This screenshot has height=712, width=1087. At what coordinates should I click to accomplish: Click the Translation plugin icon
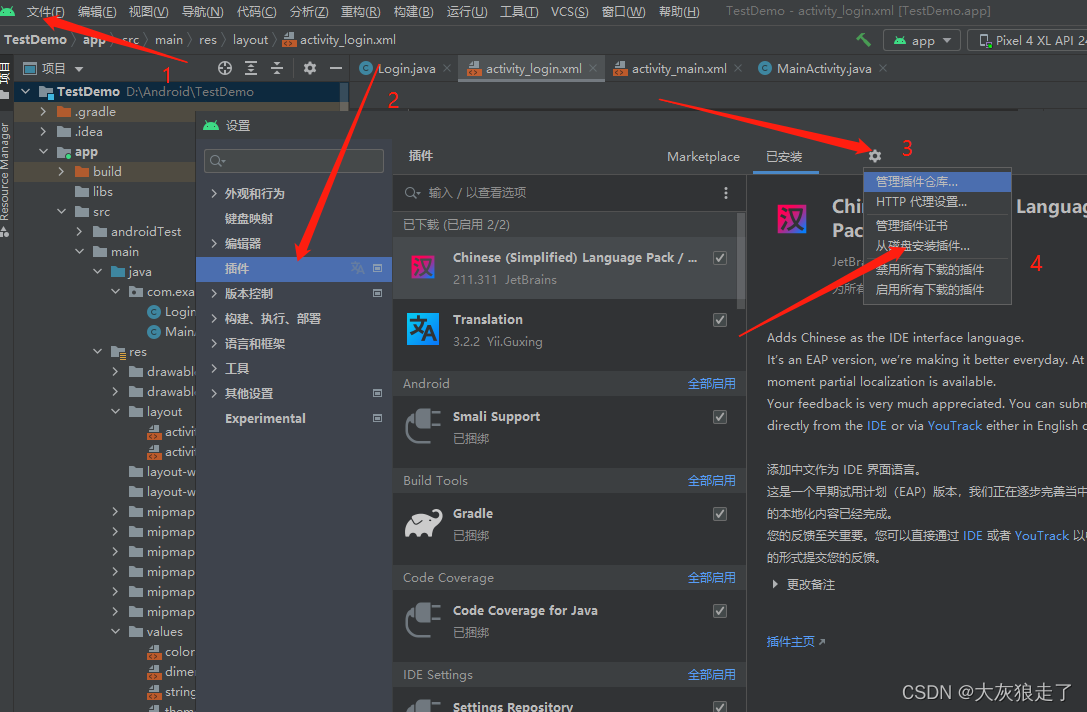click(x=423, y=329)
